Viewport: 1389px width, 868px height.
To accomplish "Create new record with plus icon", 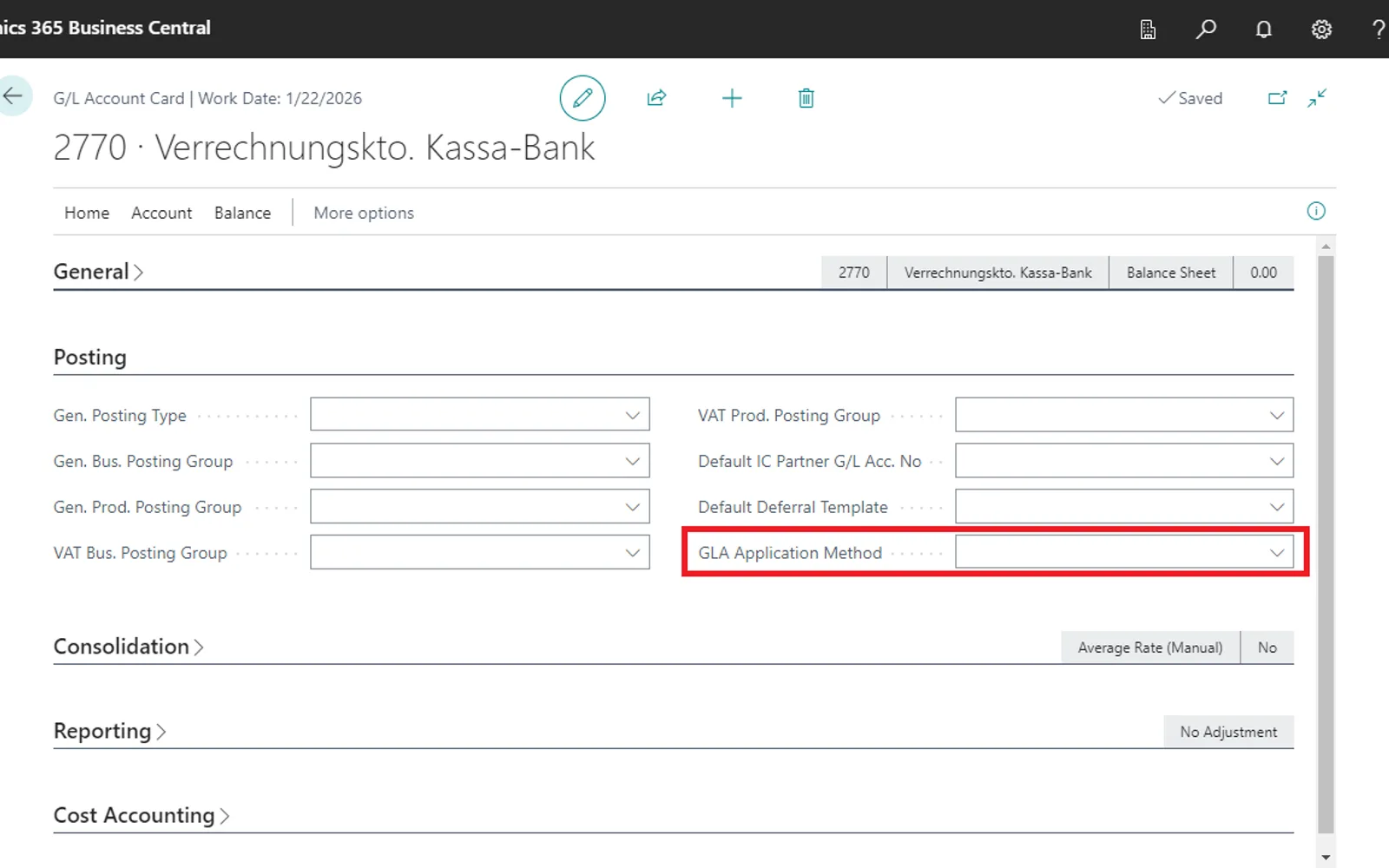I will [x=732, y=98].
